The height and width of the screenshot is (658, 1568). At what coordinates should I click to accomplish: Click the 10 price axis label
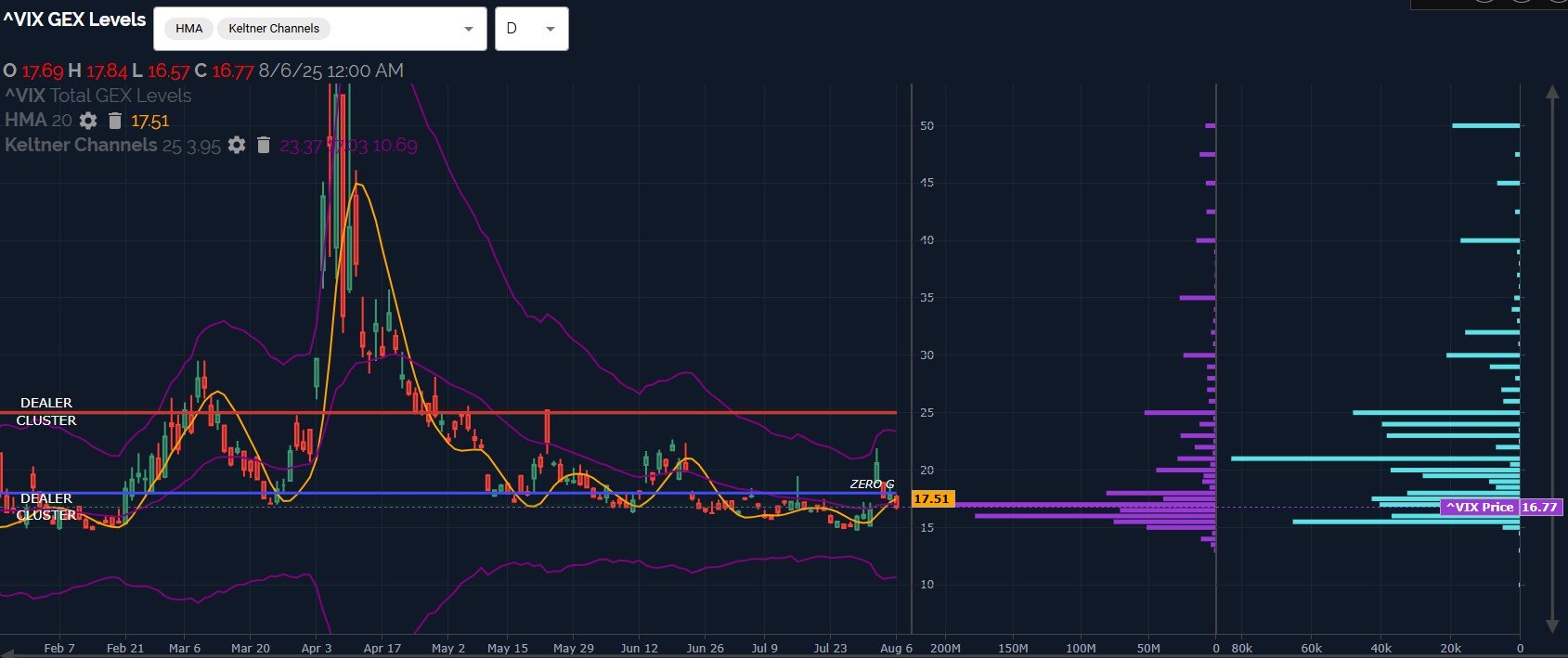(x=927, y=584)
